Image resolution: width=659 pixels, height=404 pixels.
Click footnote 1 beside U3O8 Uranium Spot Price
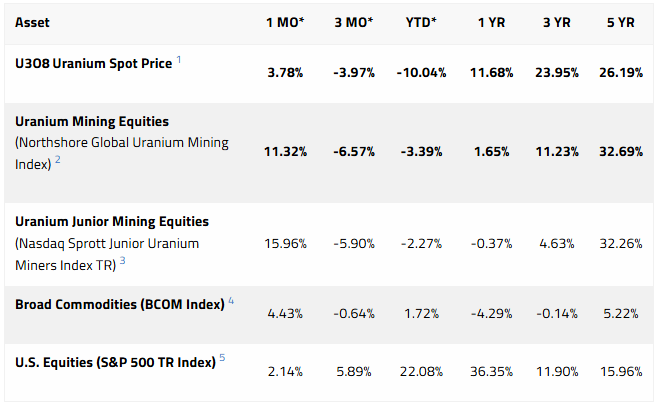click(x=179, y=60)
